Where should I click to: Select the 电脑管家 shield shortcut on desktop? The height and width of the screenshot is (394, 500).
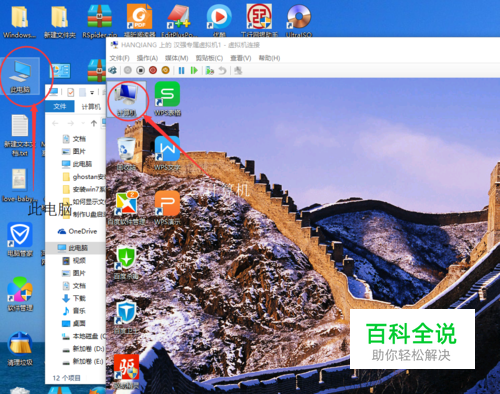click(20, 240)
